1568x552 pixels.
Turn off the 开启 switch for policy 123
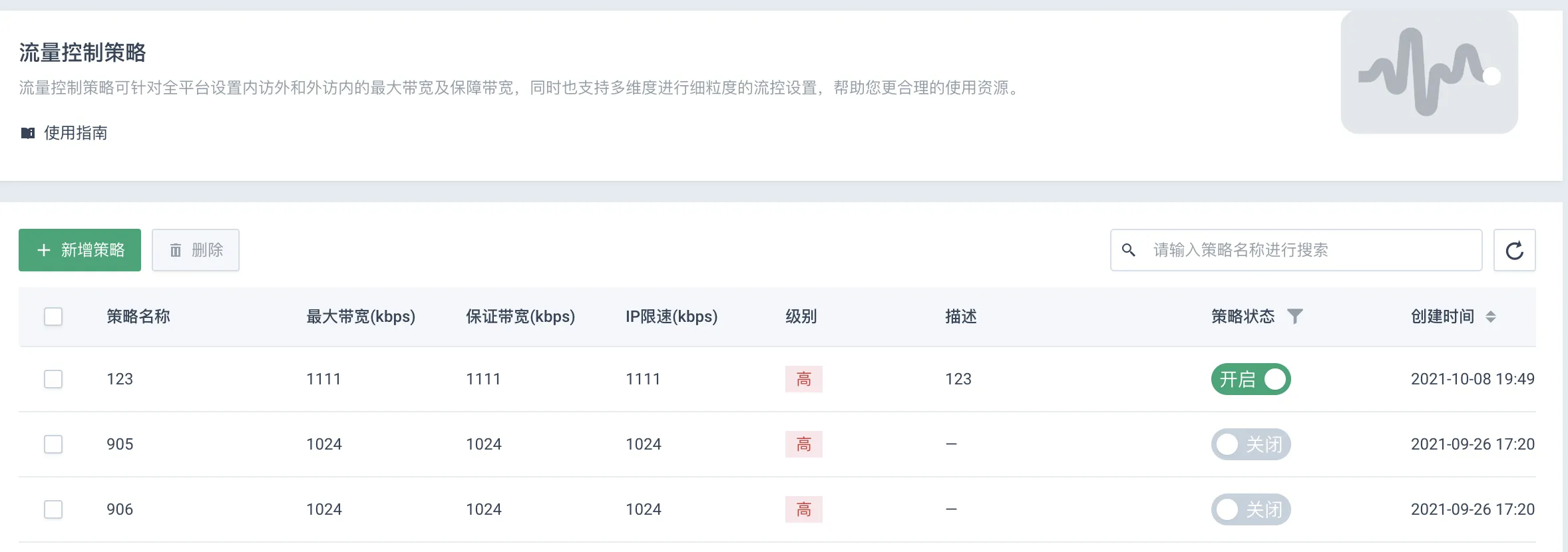[x=1251, y=379]
